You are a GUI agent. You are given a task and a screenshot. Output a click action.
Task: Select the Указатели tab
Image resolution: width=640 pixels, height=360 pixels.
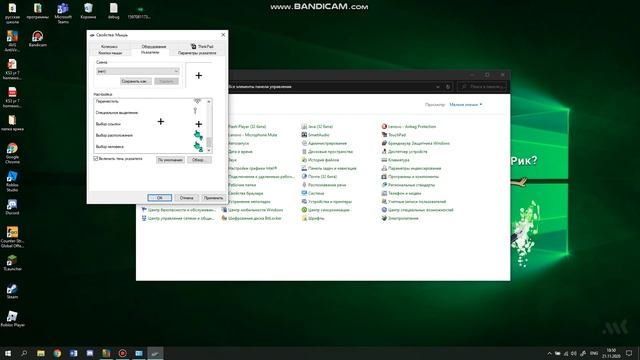150,52
